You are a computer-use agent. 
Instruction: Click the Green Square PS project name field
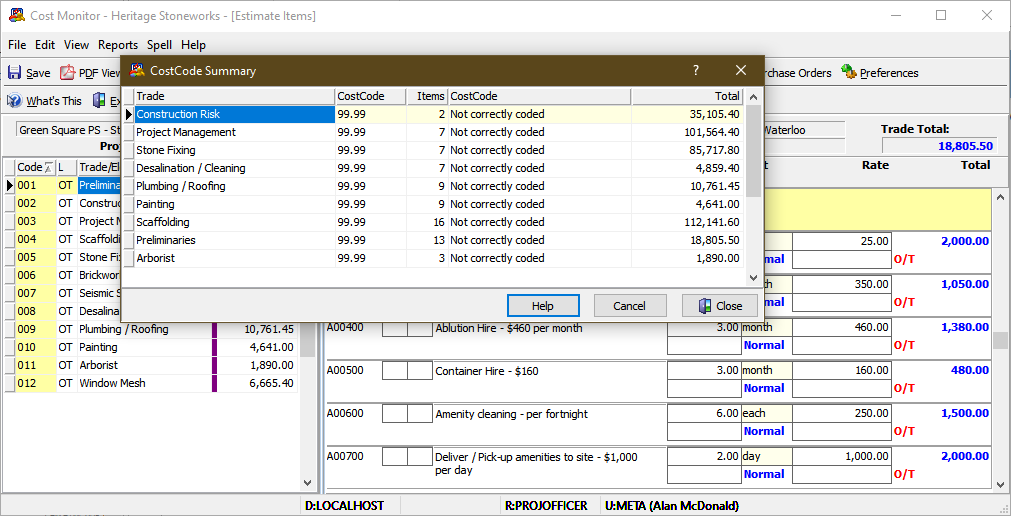pos(69,130)
